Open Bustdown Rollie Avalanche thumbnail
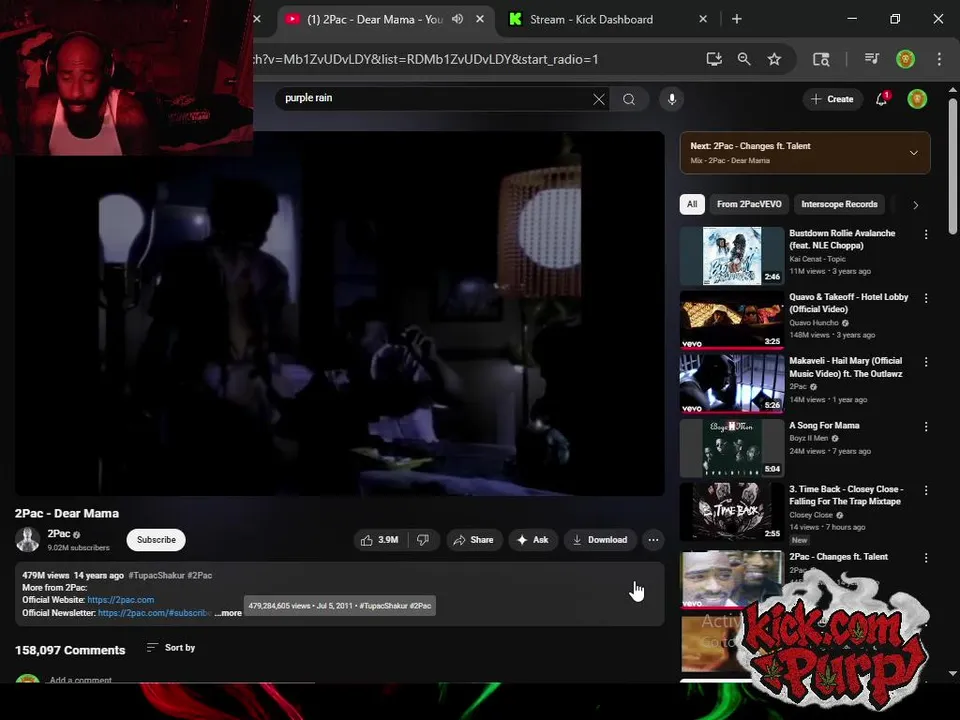The height and width of the screenshot is (720, 960). coord(732,256)
